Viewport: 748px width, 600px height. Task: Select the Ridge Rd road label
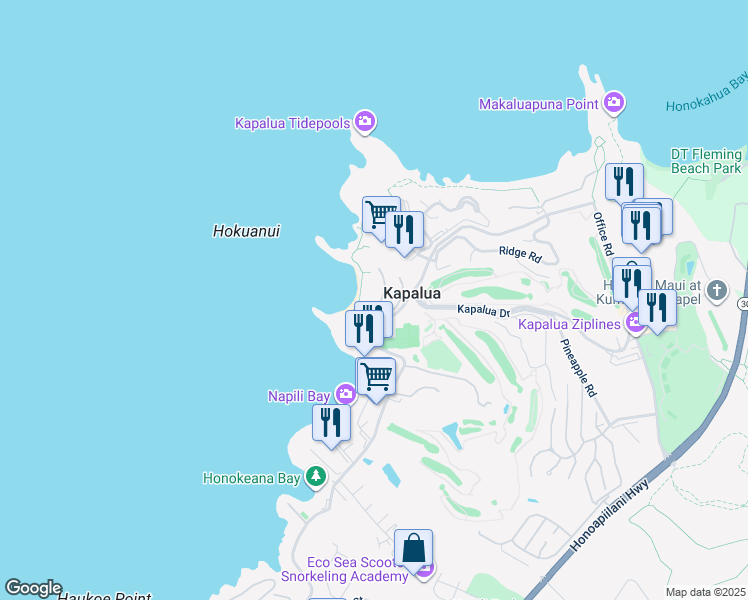pyautogui.click(x=520, y=254)
